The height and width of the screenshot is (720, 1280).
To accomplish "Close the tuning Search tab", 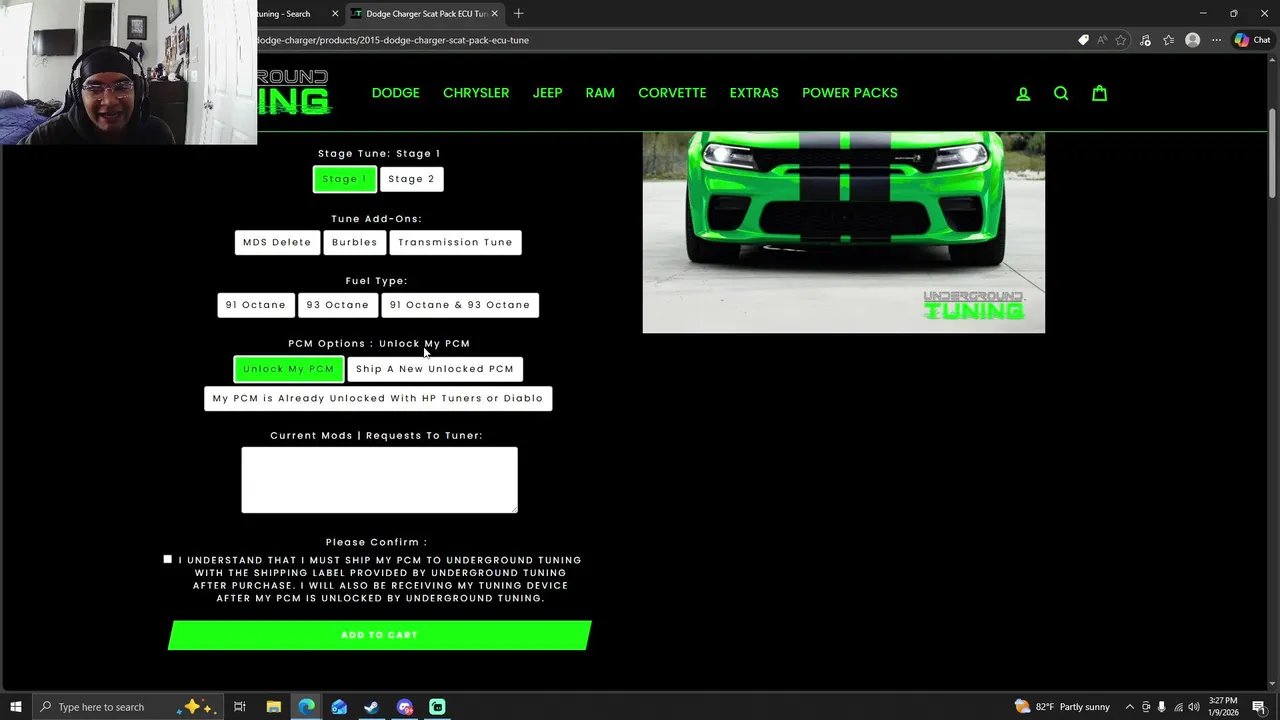I will (x=335, y=14).
